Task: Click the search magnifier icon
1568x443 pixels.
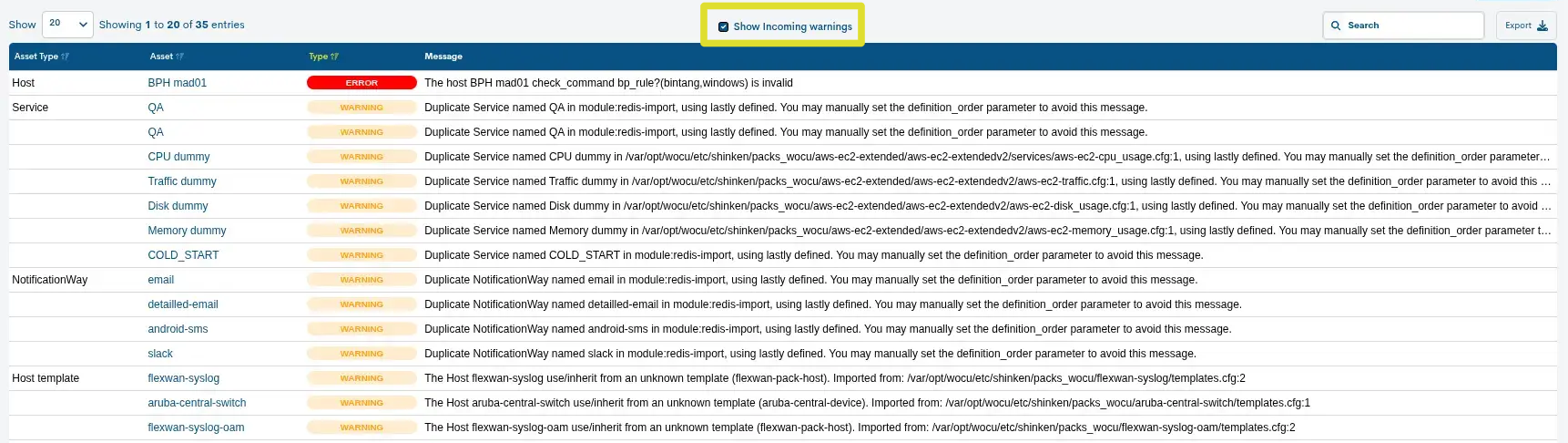Action: (x=1336, y=26)
